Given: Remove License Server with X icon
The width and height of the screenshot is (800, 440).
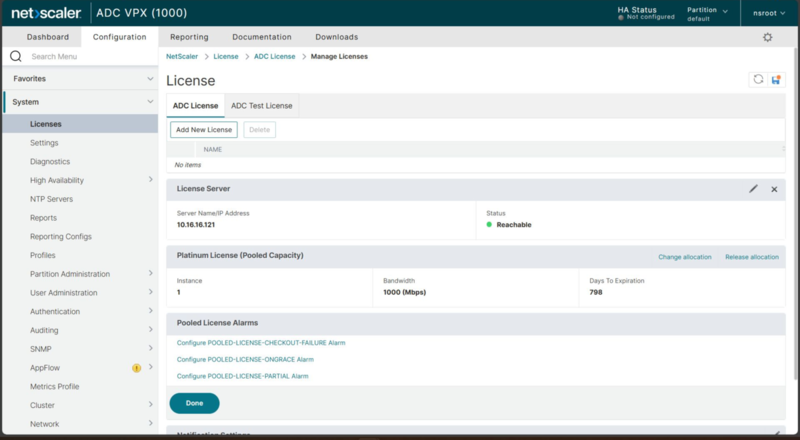Looking at the screenshot, I should [774, 189].
